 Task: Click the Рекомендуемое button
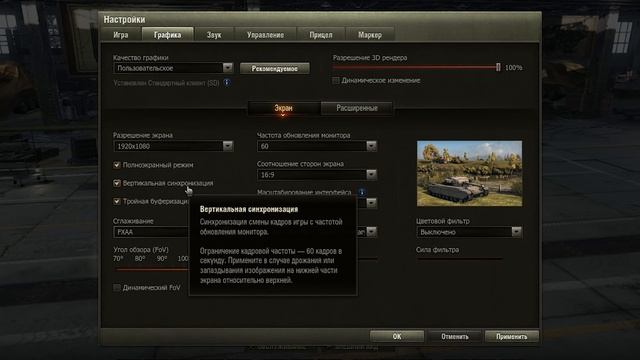(275, 68)
